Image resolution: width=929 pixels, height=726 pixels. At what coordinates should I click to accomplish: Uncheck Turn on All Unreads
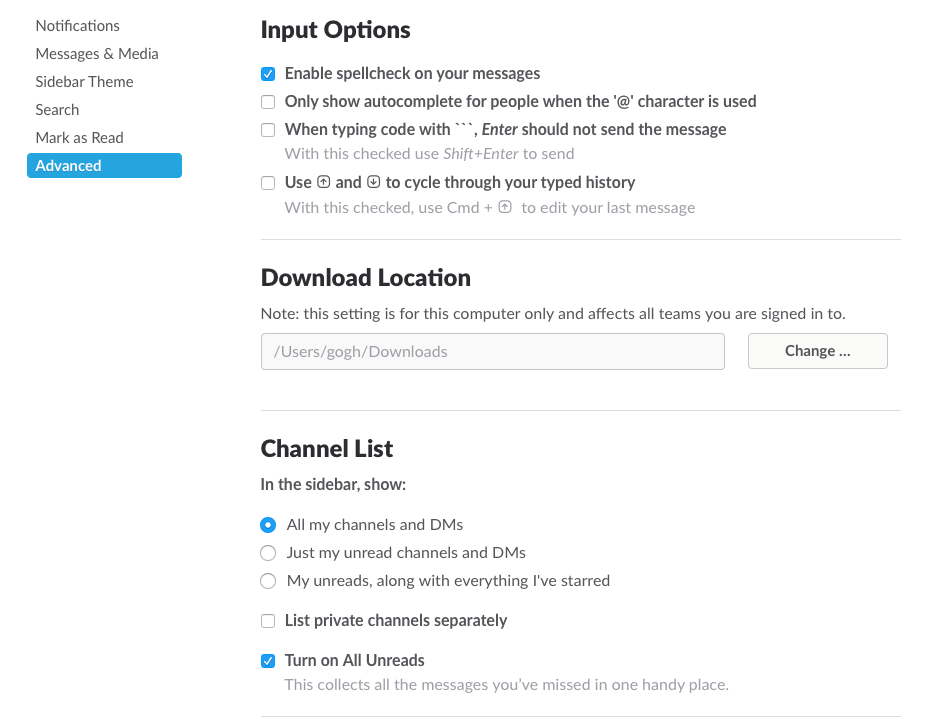pos(268,661)
